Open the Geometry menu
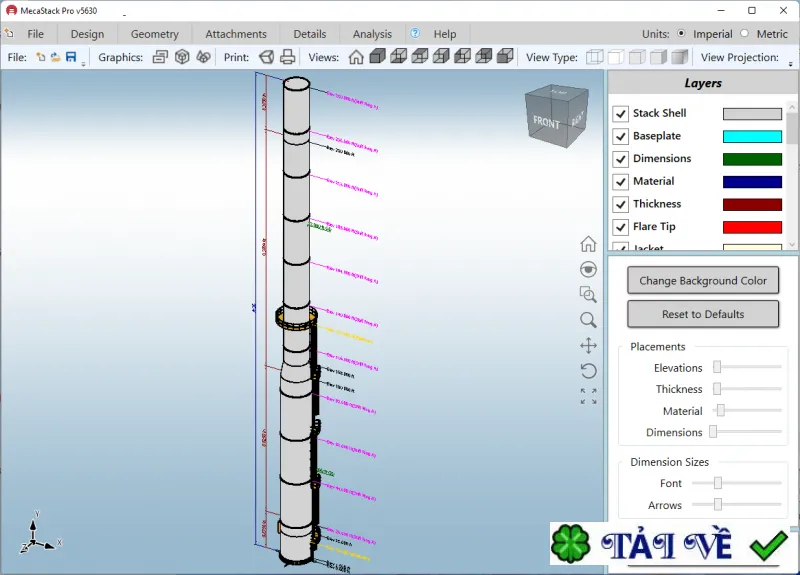 (x=155, y=34)
